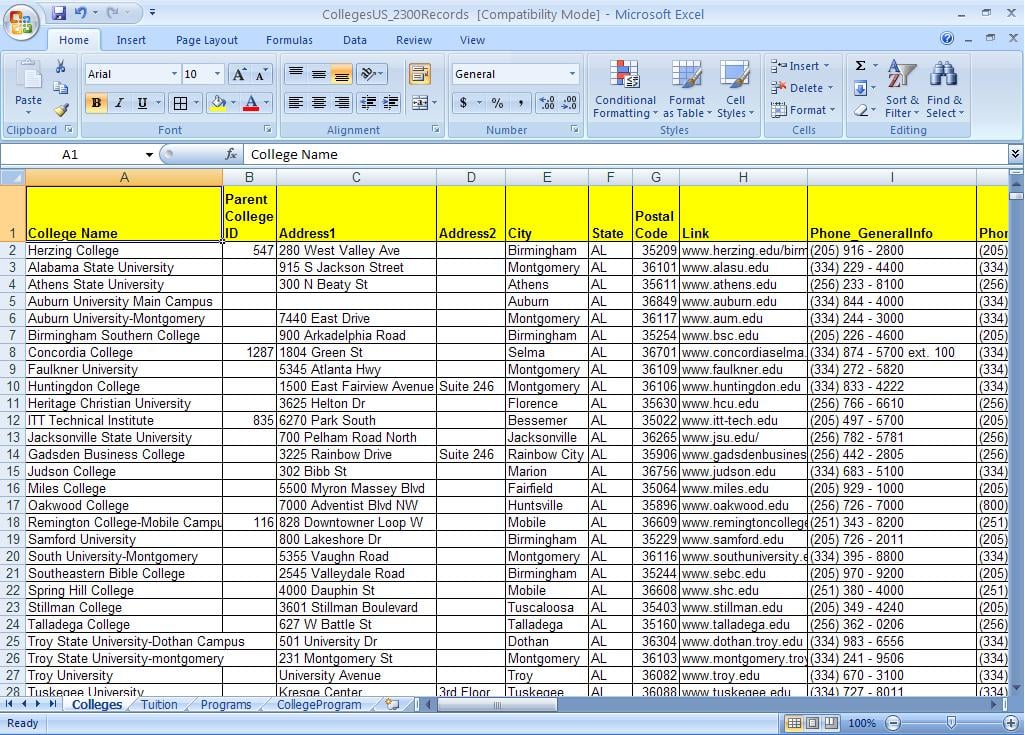Select the Bold formatting icon
This screenshot has width=1025, height=735.
click(95, 103)
